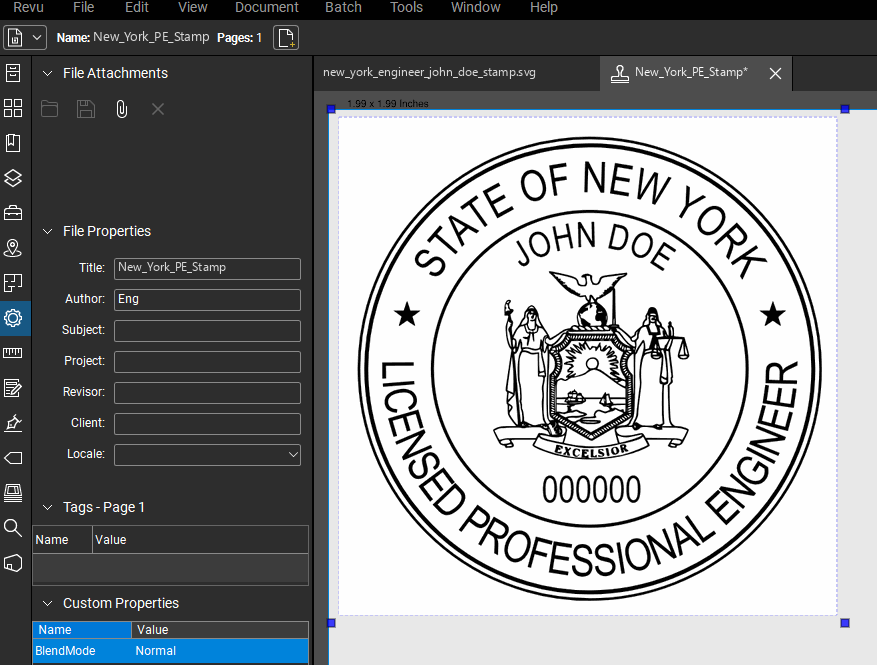
Task: Open the Tools menu
Action: (x=406, y=7)
